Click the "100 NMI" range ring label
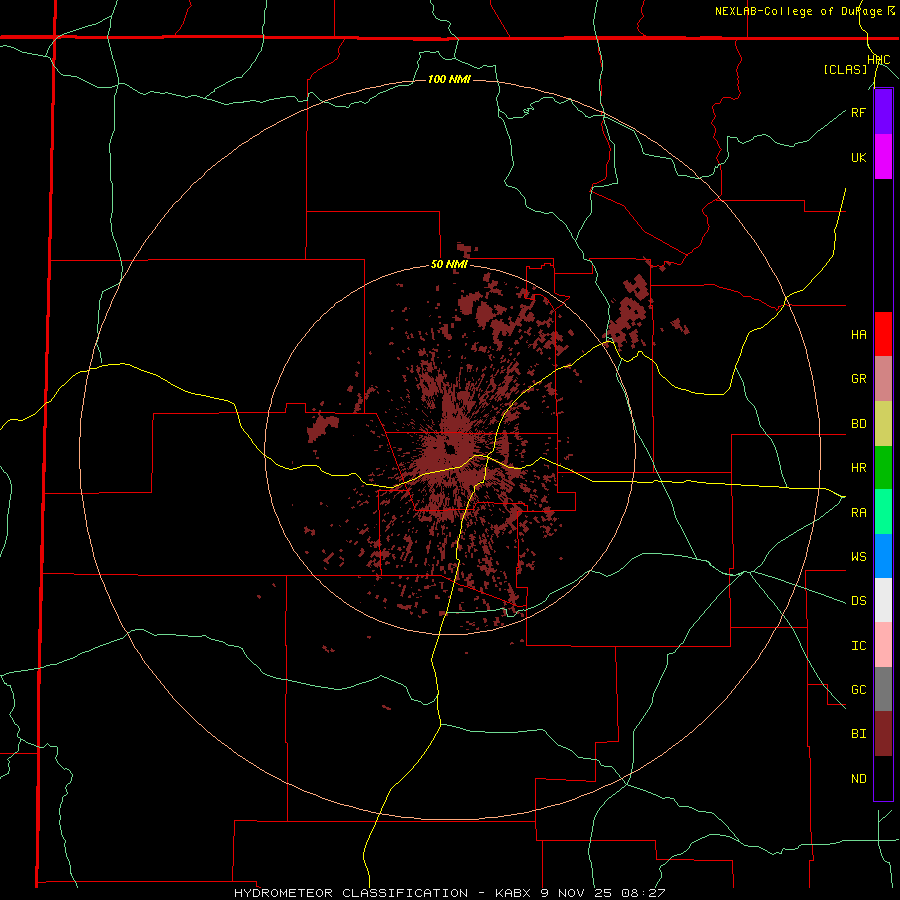The image size is (900, 900). click(449, 79)
